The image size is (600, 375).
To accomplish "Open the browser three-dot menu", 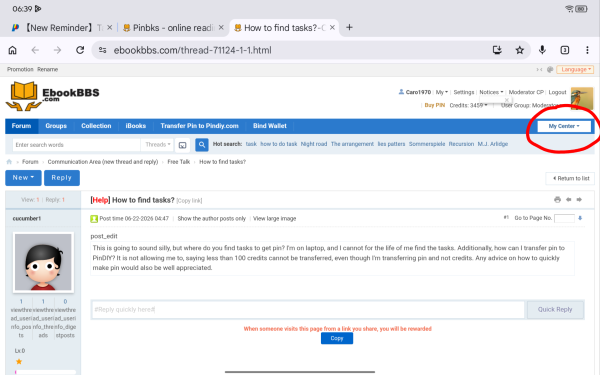I will [x=587, y=50].
